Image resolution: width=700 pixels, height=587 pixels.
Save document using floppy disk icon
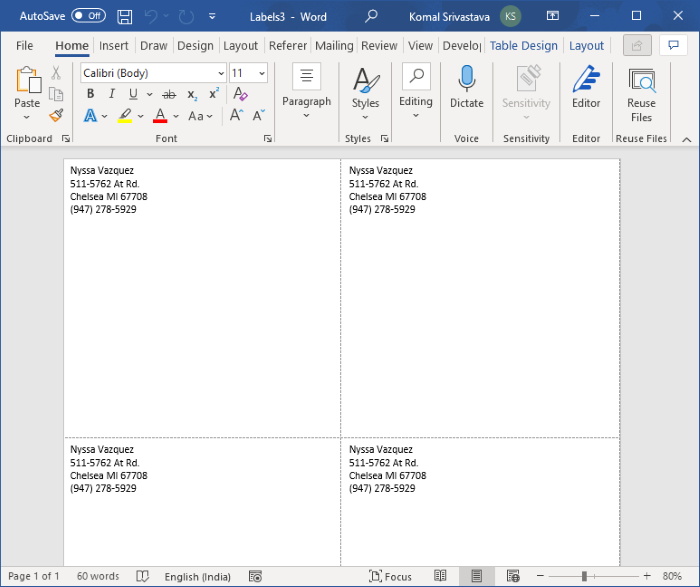(124, 17)
